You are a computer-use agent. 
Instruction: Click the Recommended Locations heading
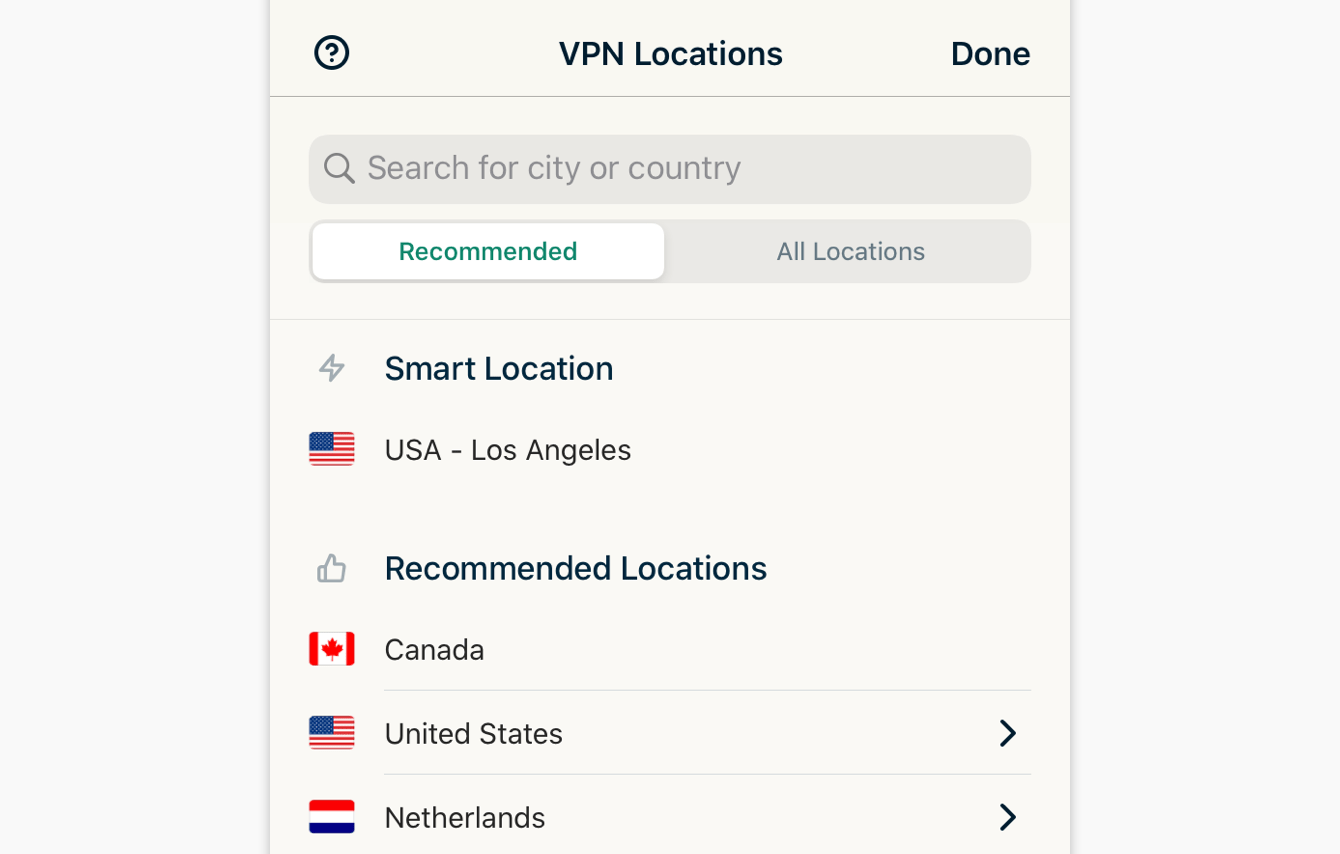tap(575, 567)
